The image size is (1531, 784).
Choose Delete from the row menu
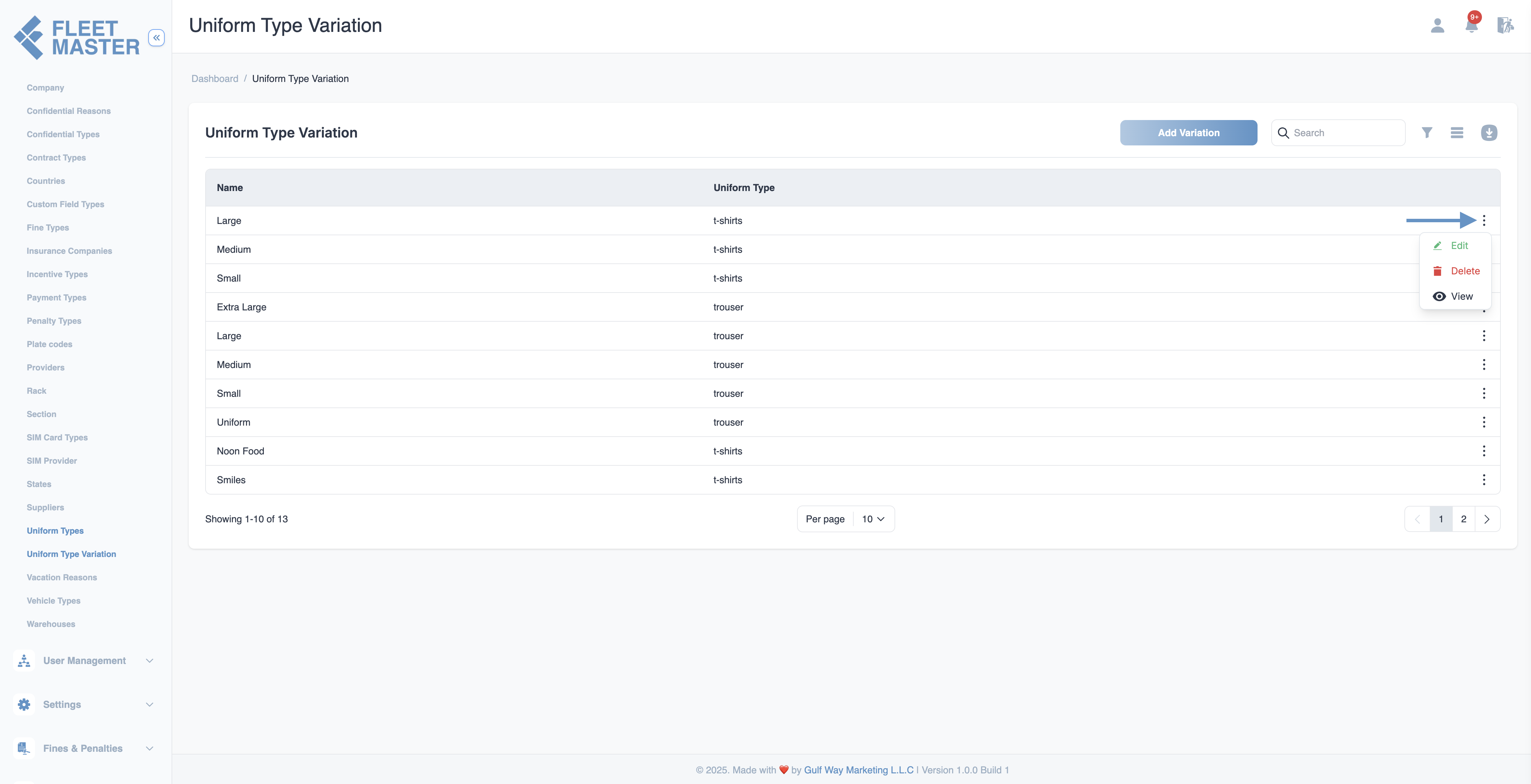1456,271
